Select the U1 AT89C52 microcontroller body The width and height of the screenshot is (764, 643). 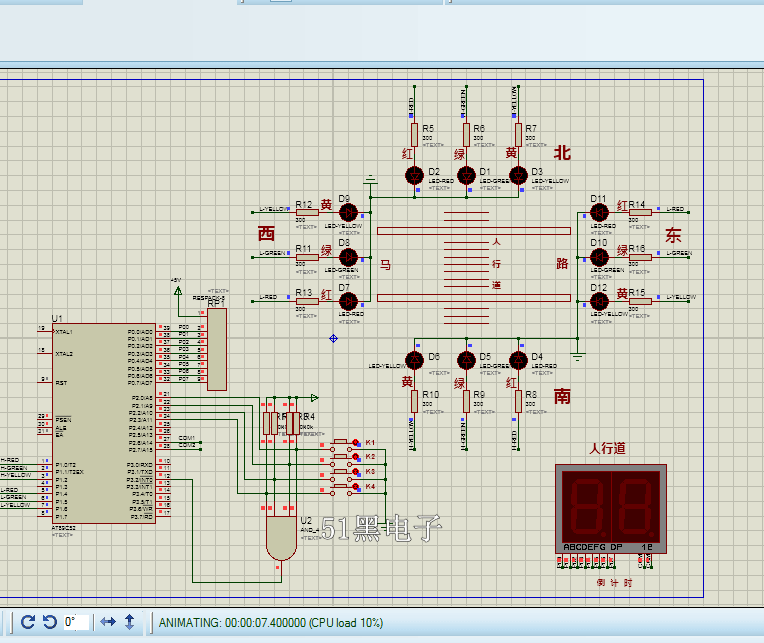pos(104,423)
